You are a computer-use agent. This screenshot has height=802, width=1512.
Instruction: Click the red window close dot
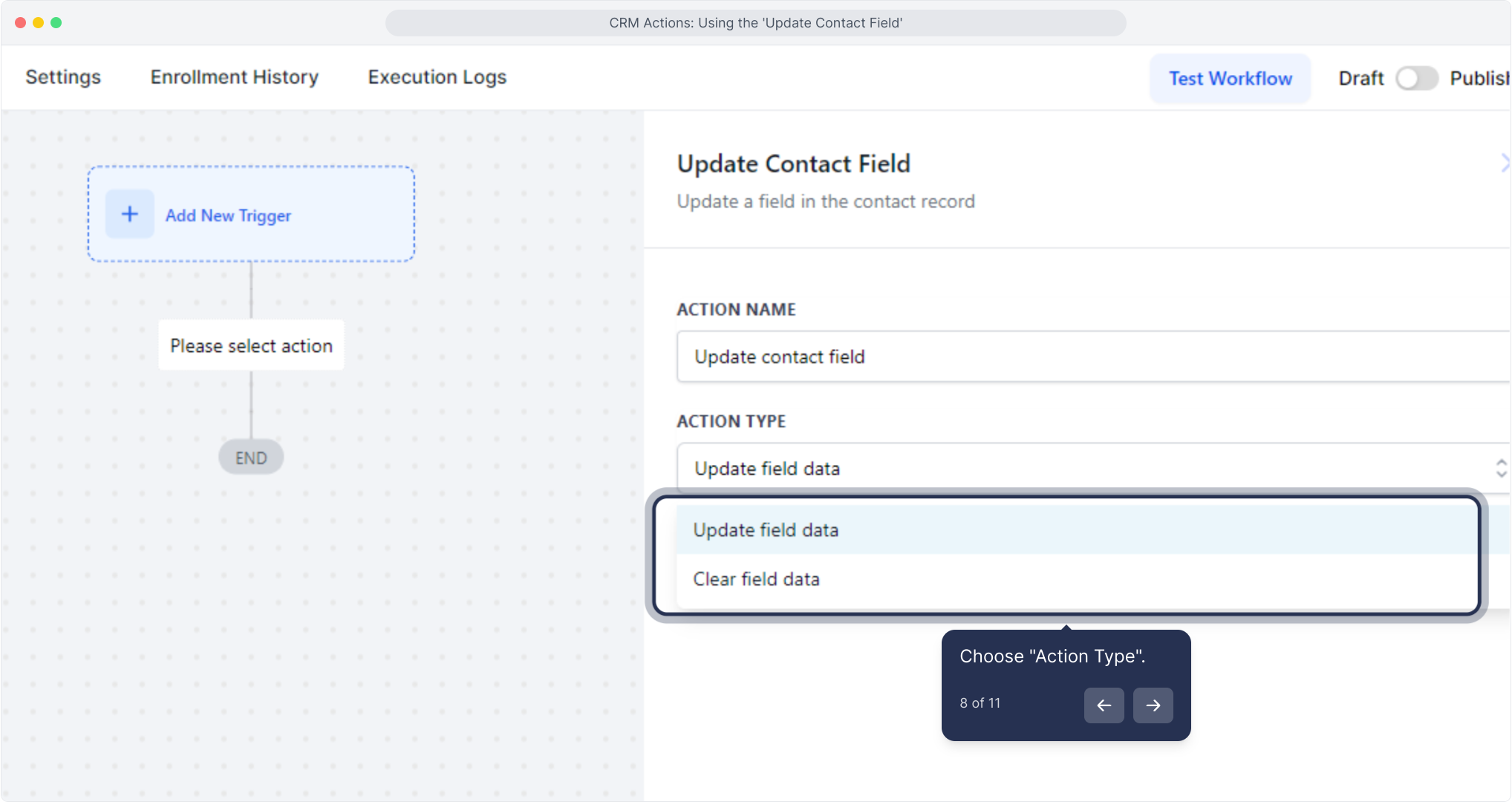click(20, 23)
